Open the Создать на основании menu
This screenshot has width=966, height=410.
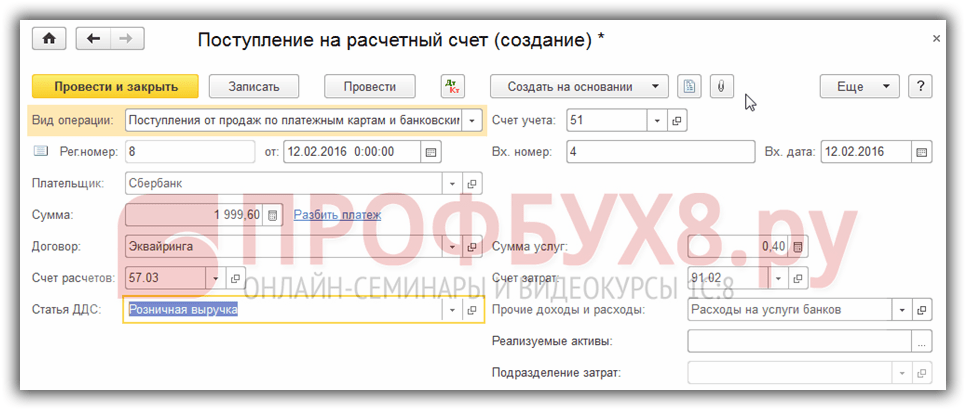[579, 87]
